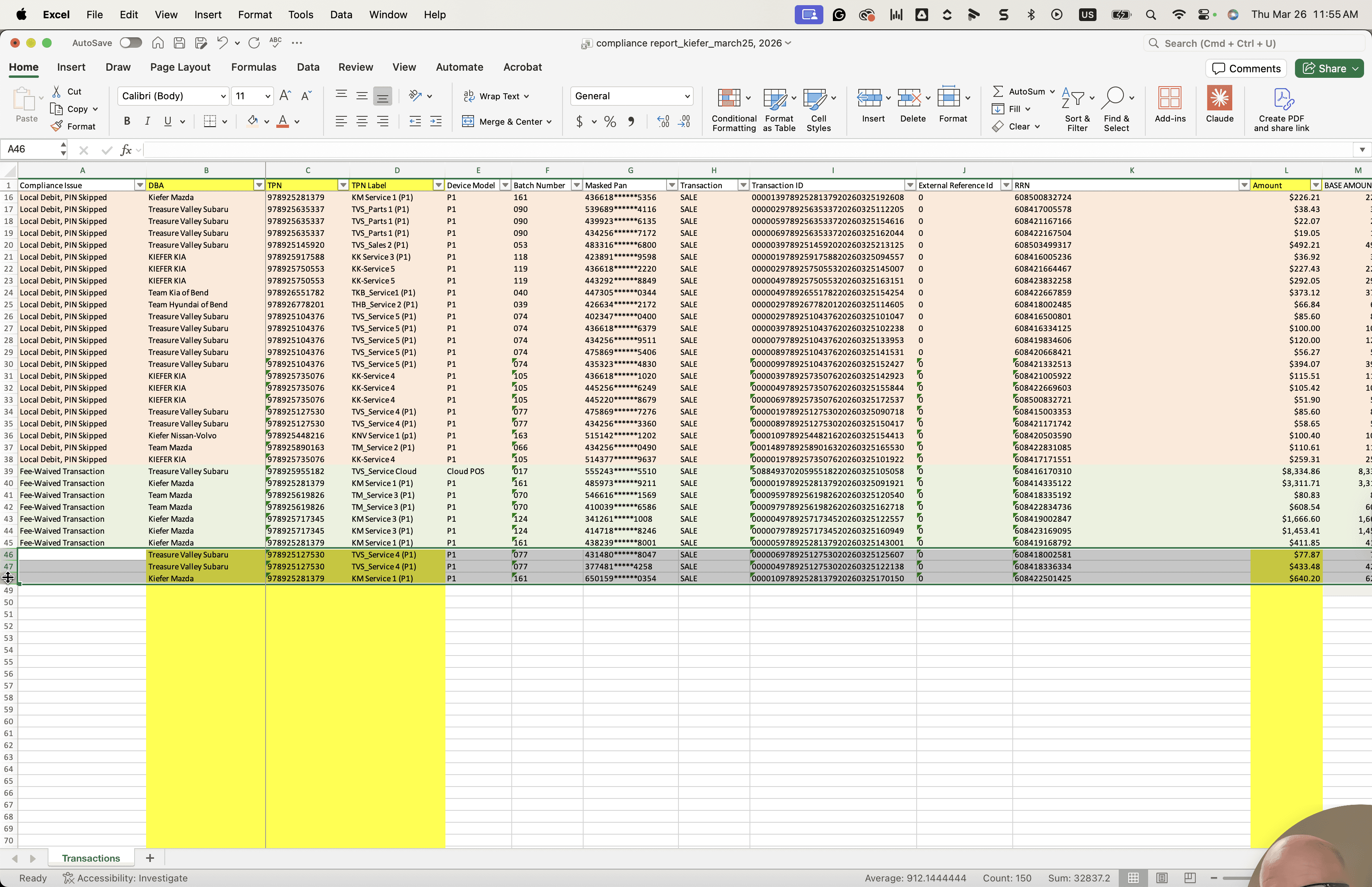Open the Page Layout ribbon tab
Screen dimensions: 1372x887
tap(180, 67)
